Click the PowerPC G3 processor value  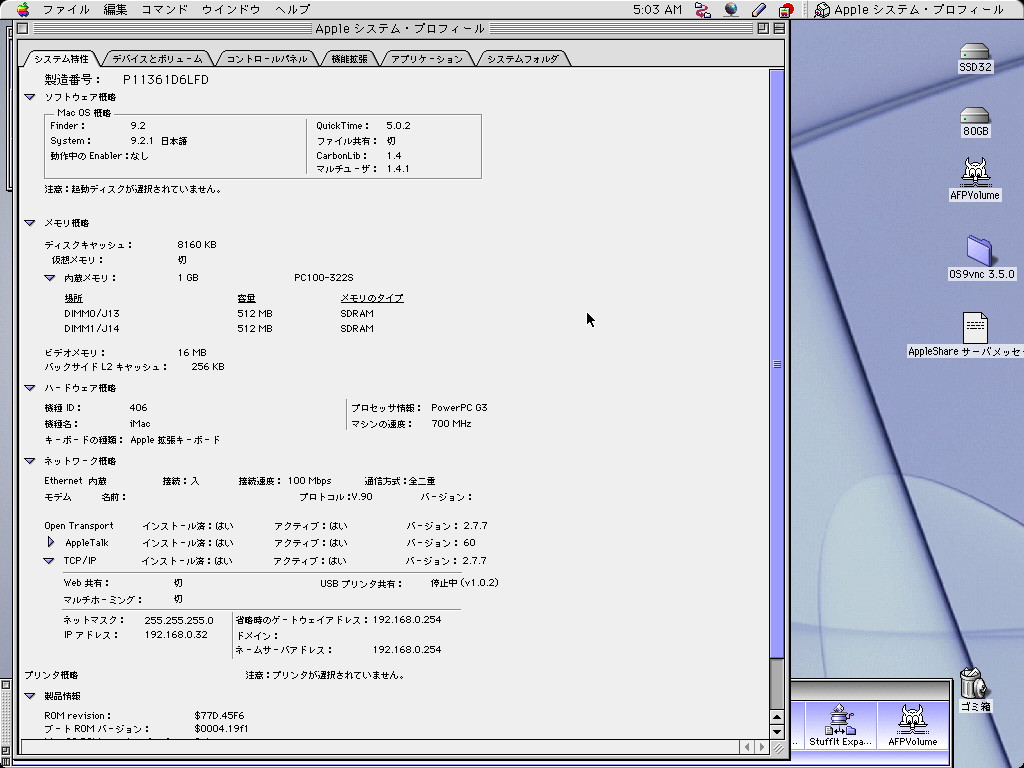[x=459, y=408]
